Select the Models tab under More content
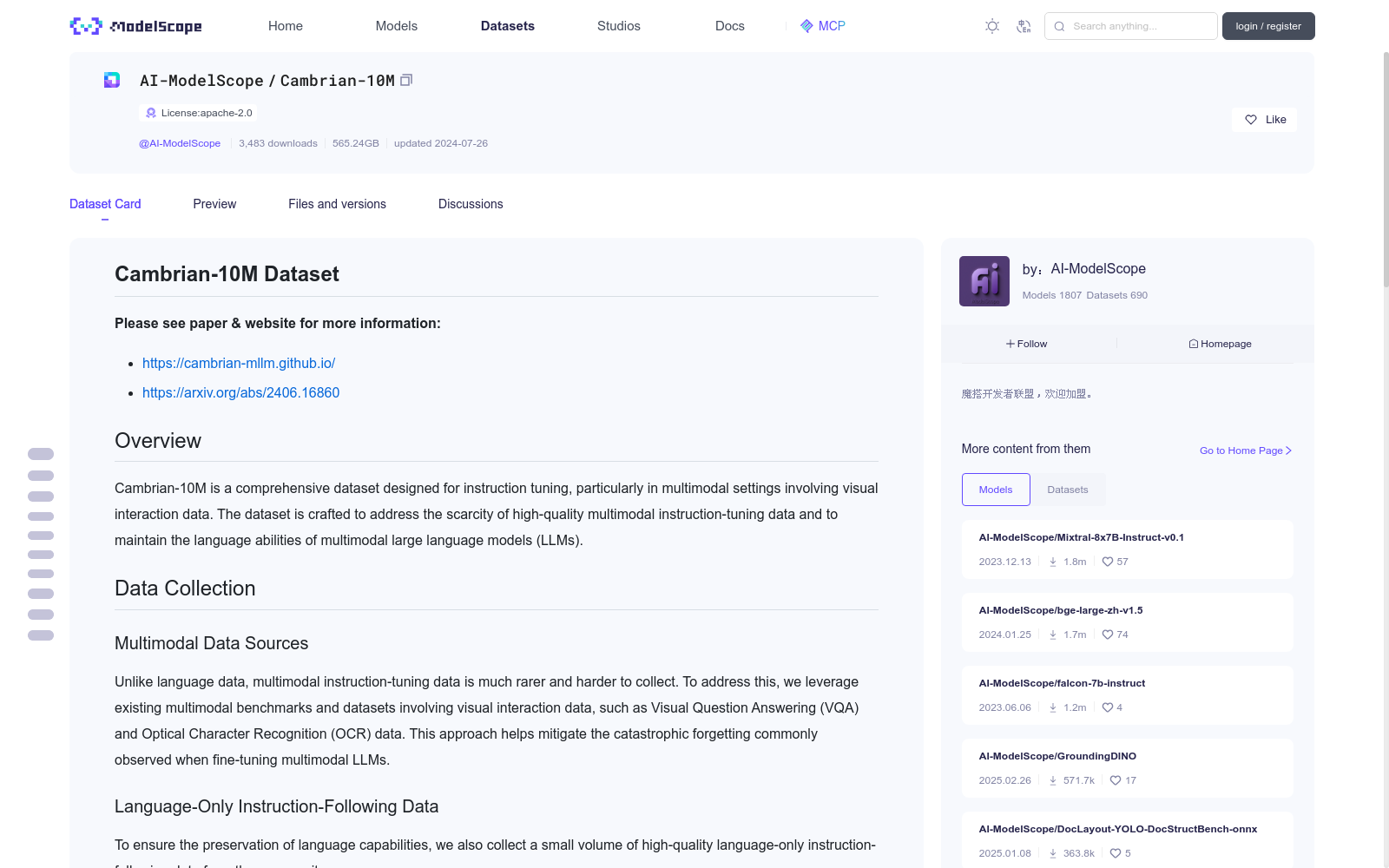Viewport: 1389px width, 868px height. click(x=996, y=490)
